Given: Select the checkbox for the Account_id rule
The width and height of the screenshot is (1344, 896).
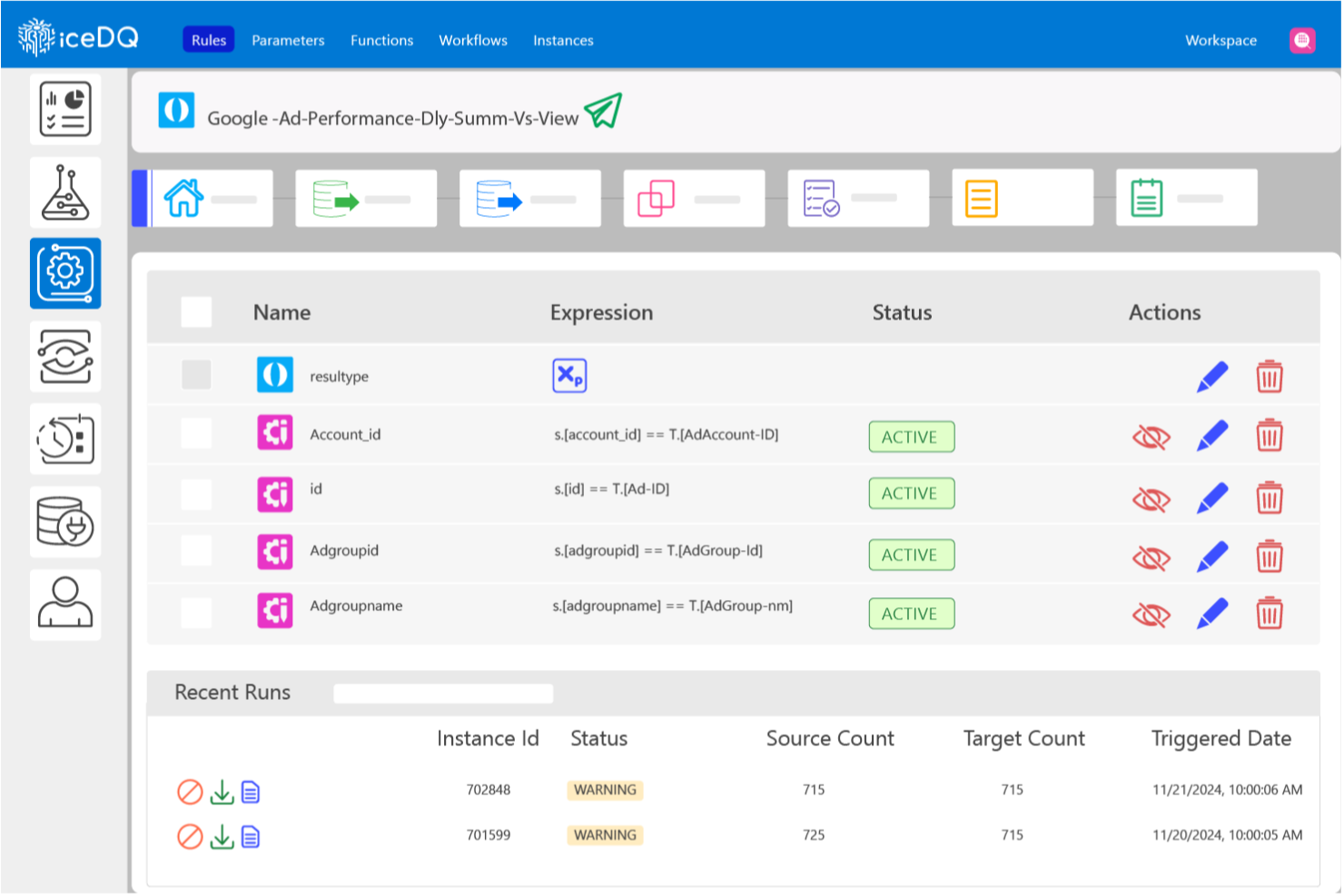Looking at the screenshot, I should (196, 434).
